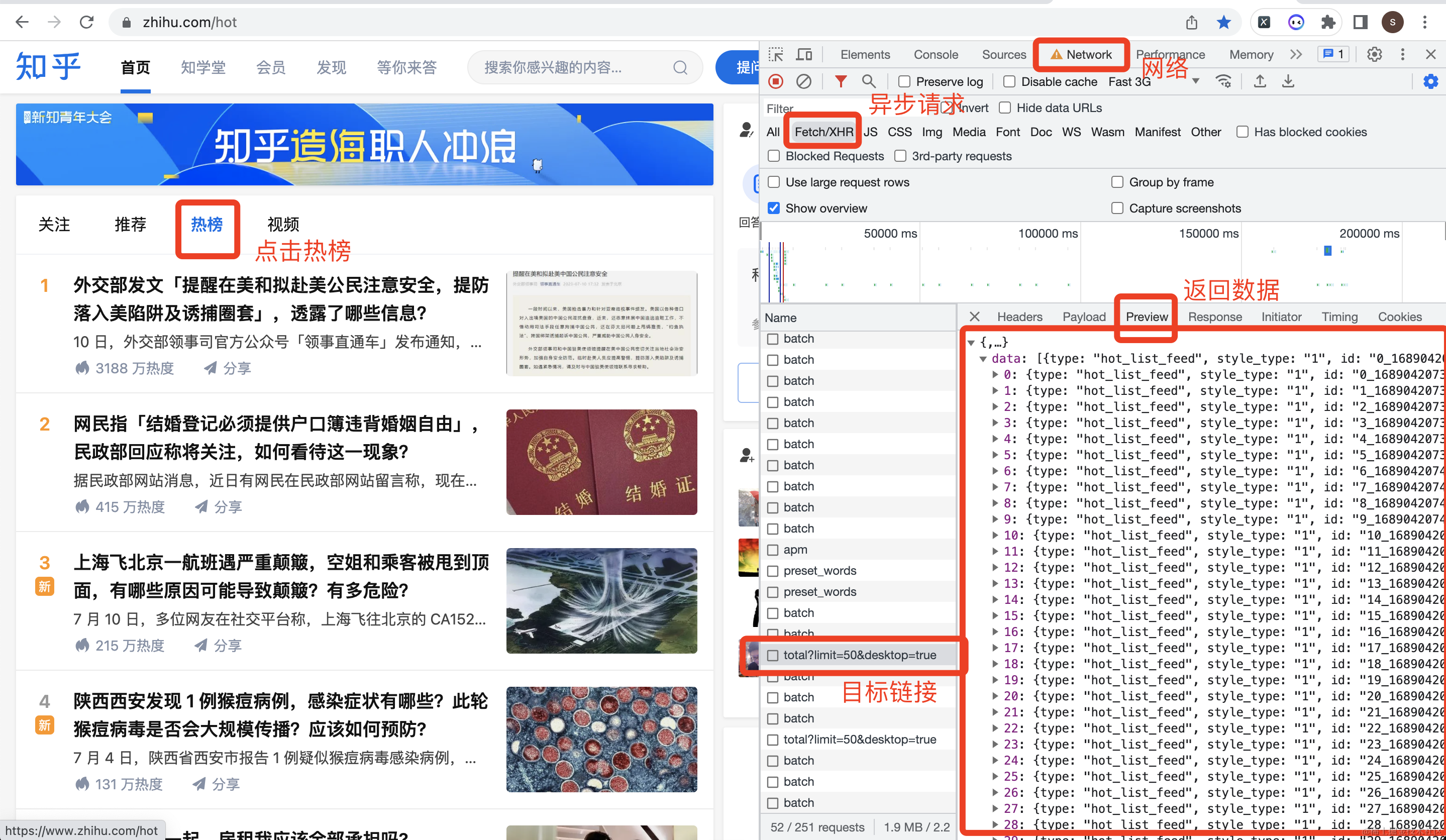Toggle the network filter funnel icon
This screenshot has width=1446, height=840.
tap(840, 81)
